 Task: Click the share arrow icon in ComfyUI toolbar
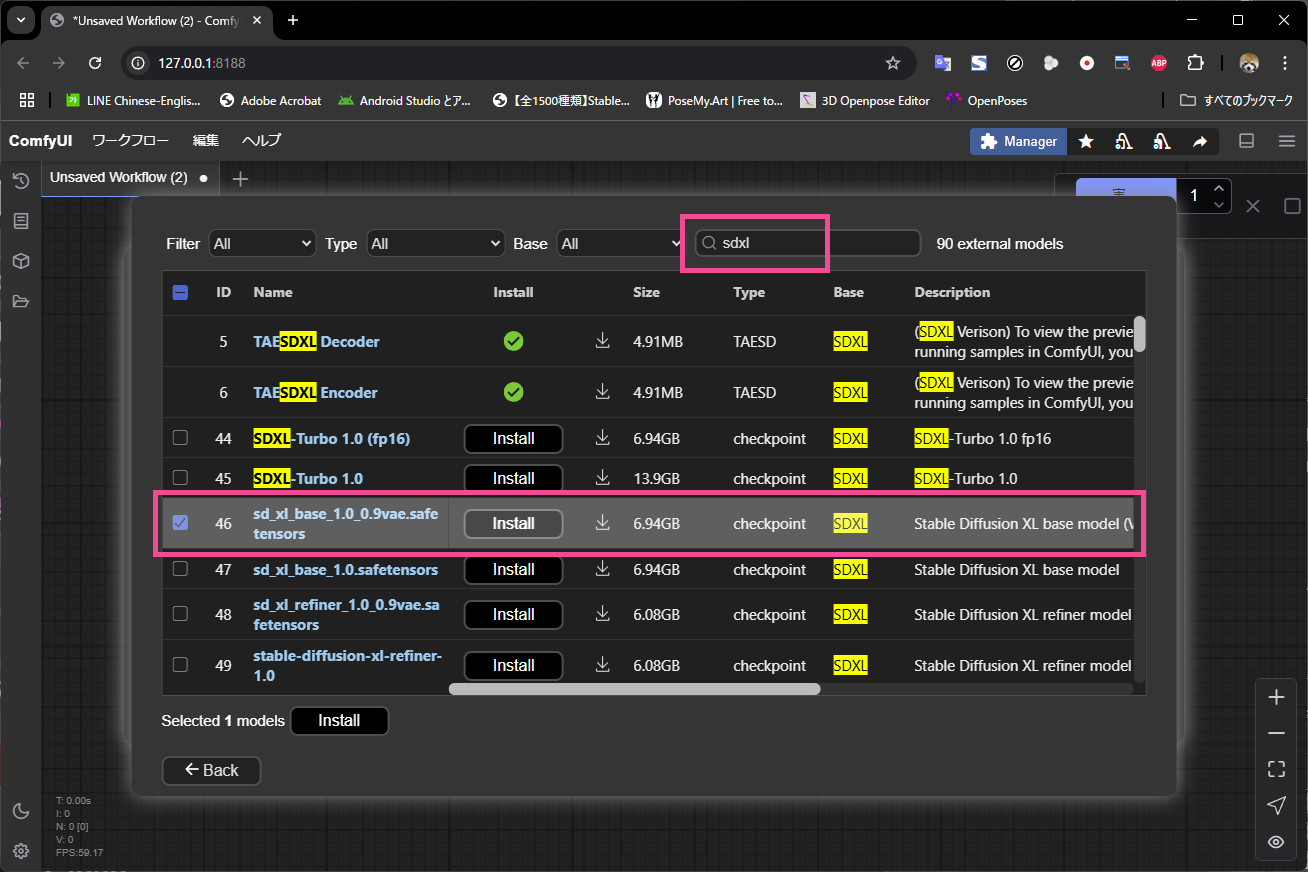point(1200,142)
